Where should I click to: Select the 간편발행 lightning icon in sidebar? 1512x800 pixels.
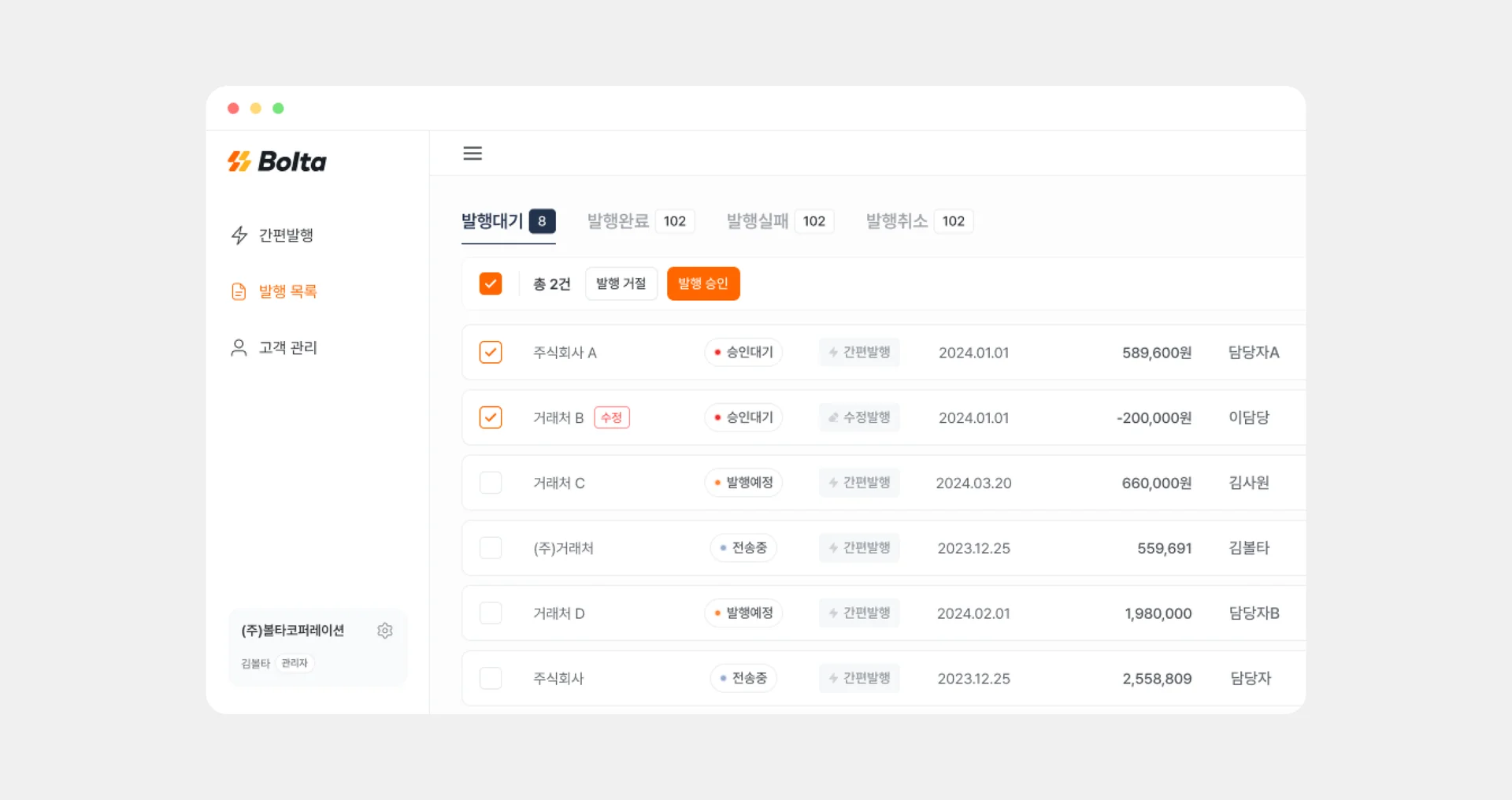239,235
